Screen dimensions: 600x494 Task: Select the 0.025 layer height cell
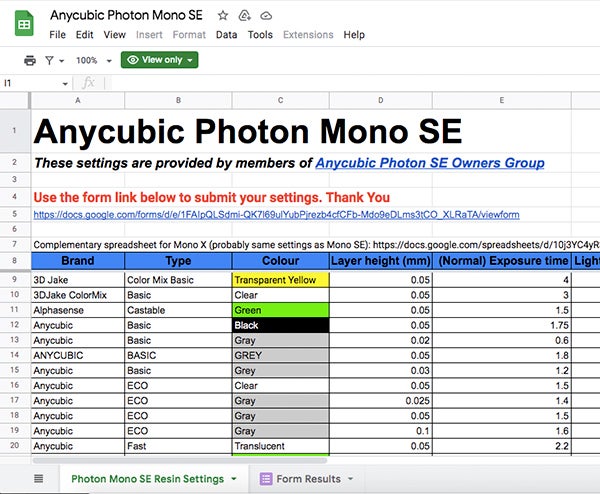point(381,401)
